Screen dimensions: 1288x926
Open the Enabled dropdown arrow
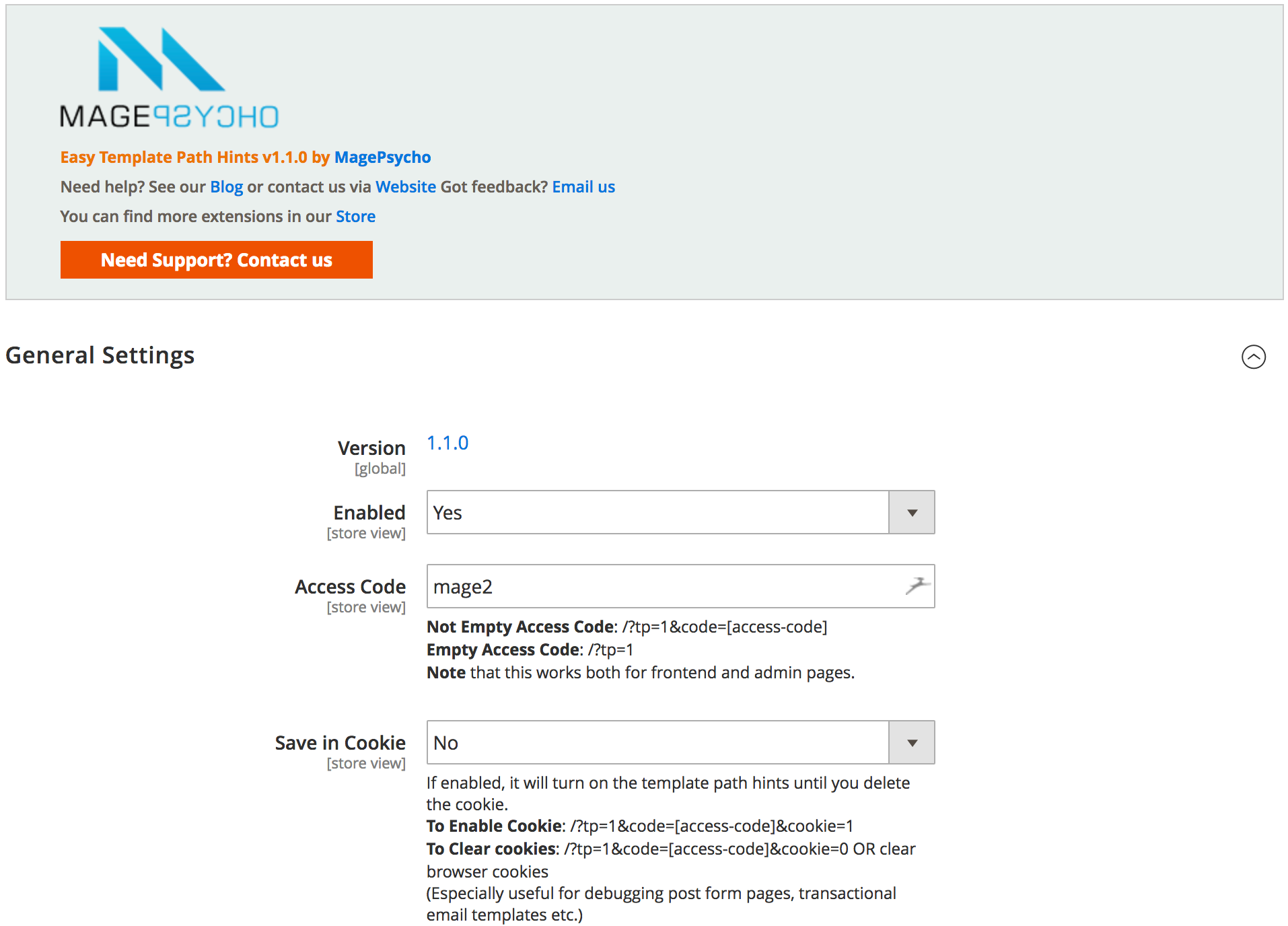(x=912, y=513)
